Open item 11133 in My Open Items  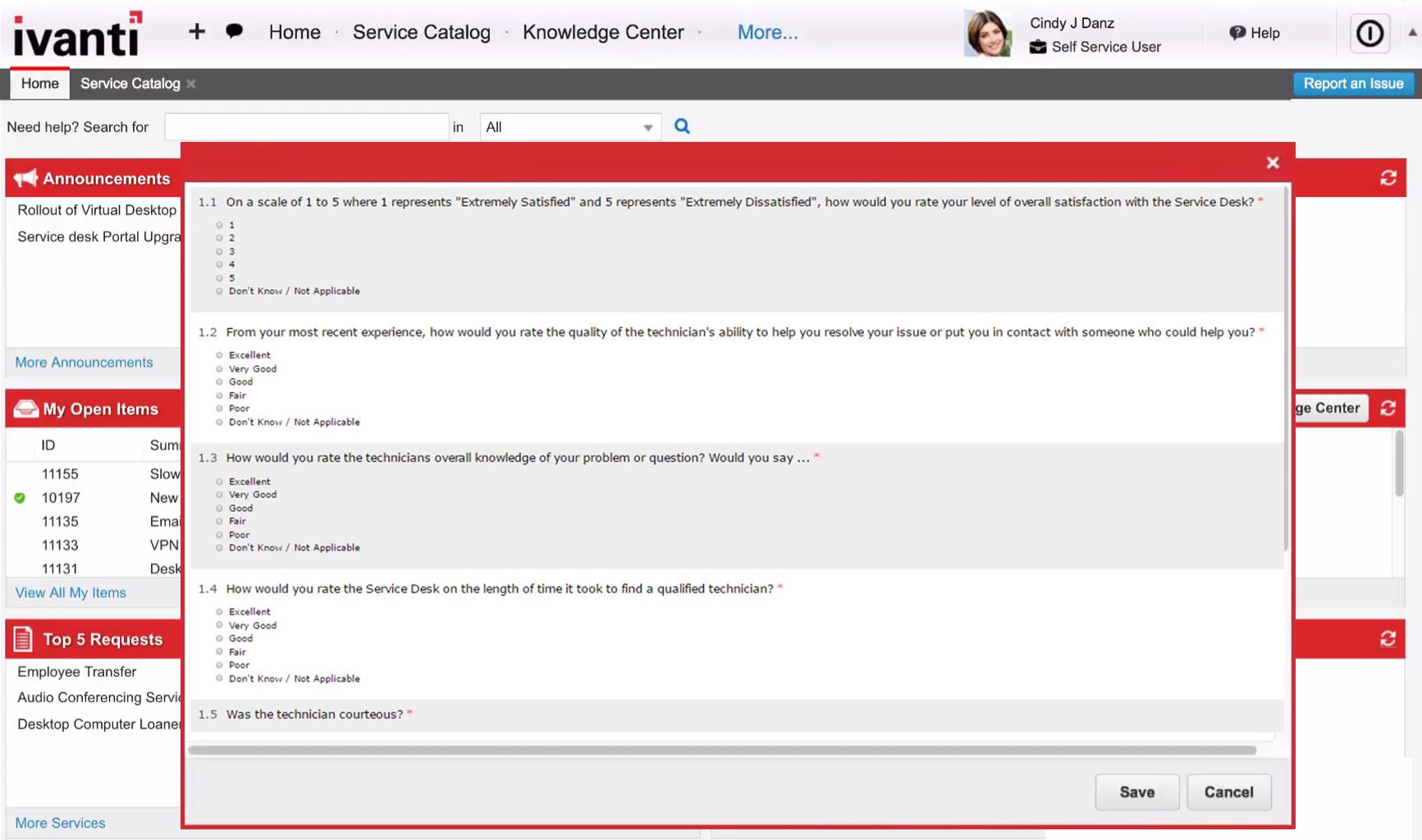(60, 546)
